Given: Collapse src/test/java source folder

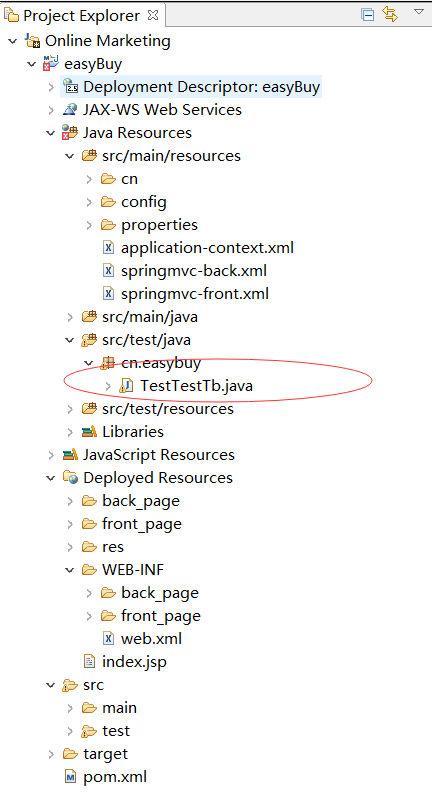Looking at the screenshot, I should (70, 340).
